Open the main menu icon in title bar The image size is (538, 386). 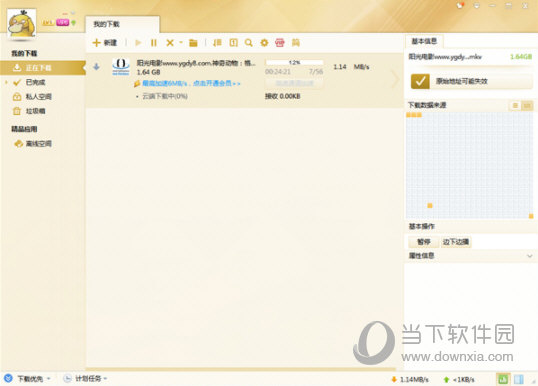(x=477, y=5)
